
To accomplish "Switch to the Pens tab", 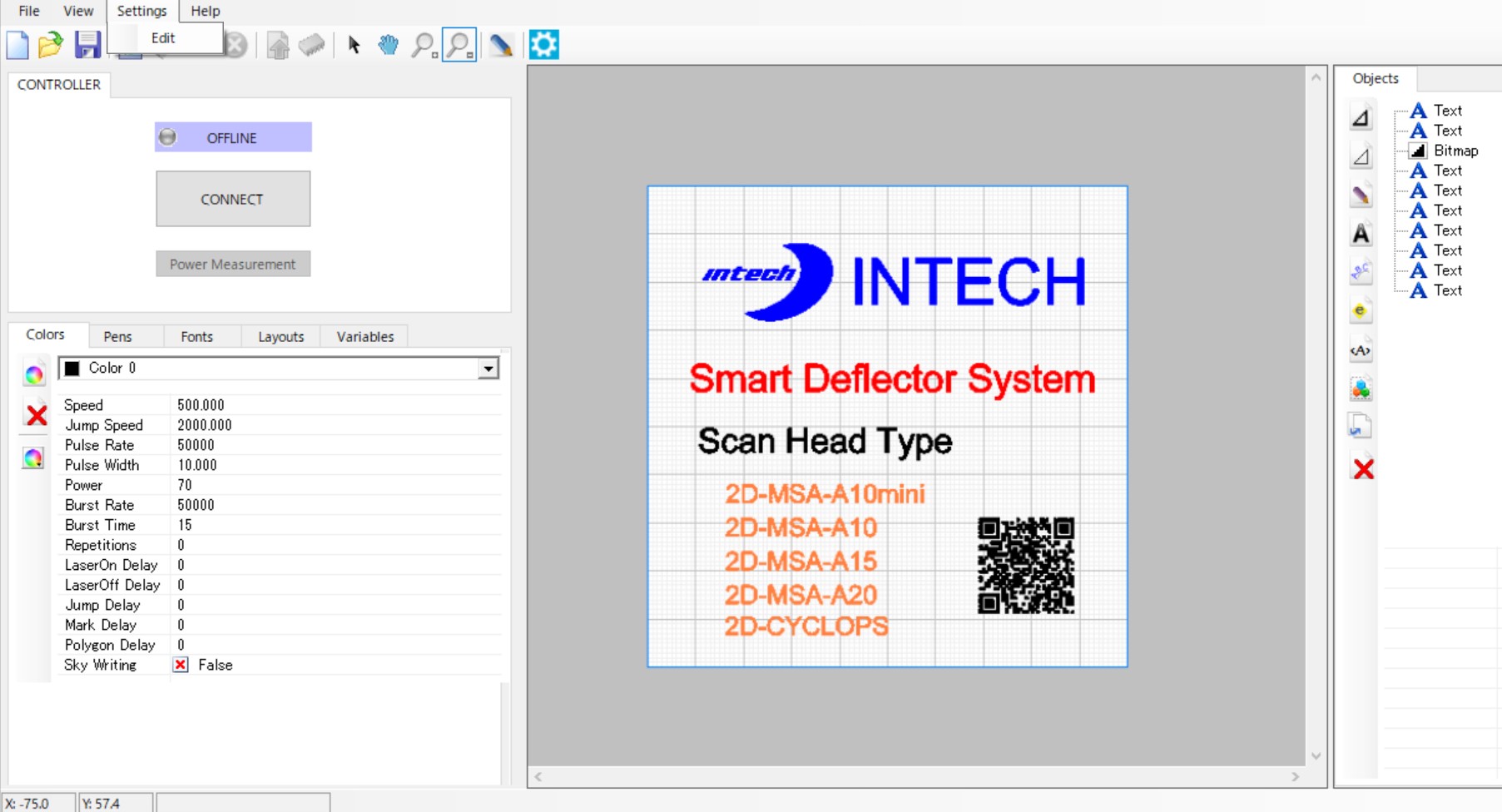I will coord(117,337).
